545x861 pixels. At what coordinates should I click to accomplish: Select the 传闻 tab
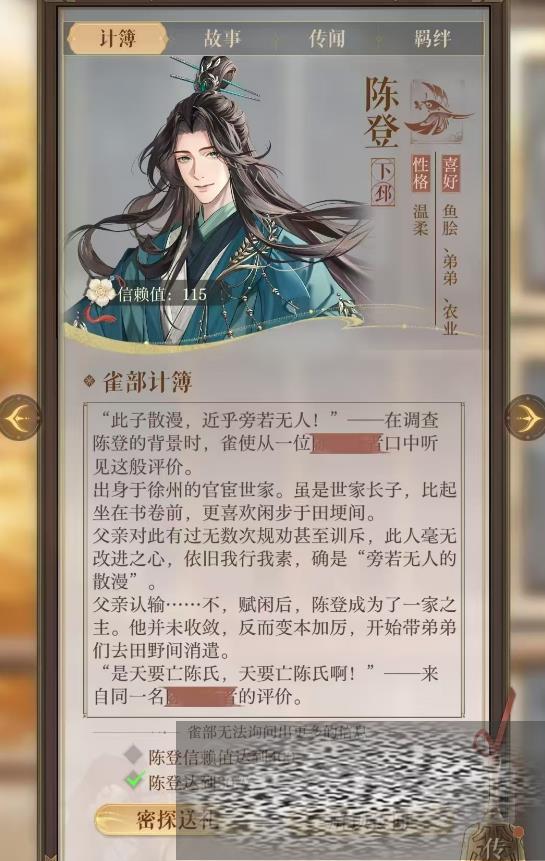pyautogui.click(x=327, y=38)
